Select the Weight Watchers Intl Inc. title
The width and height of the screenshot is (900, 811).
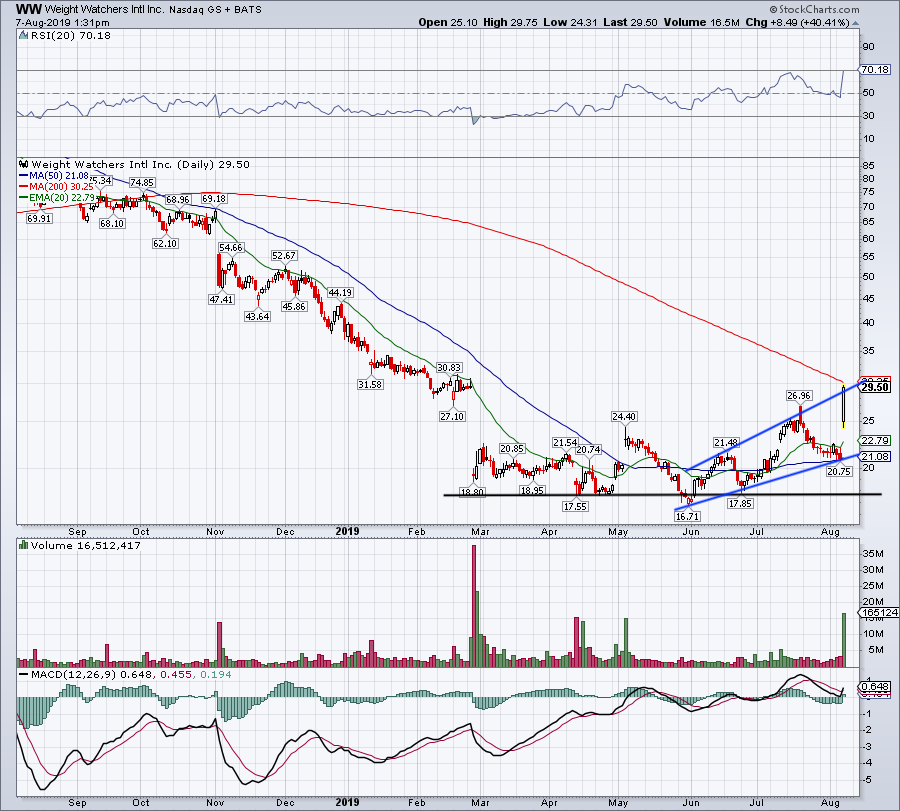click(x=105, y=10)
